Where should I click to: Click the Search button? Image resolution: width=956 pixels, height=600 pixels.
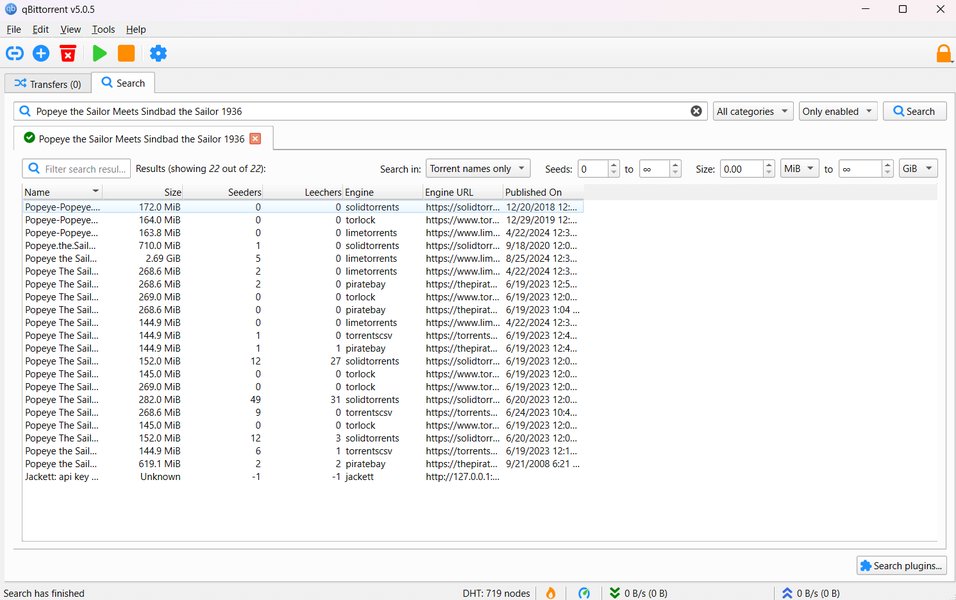914,111
